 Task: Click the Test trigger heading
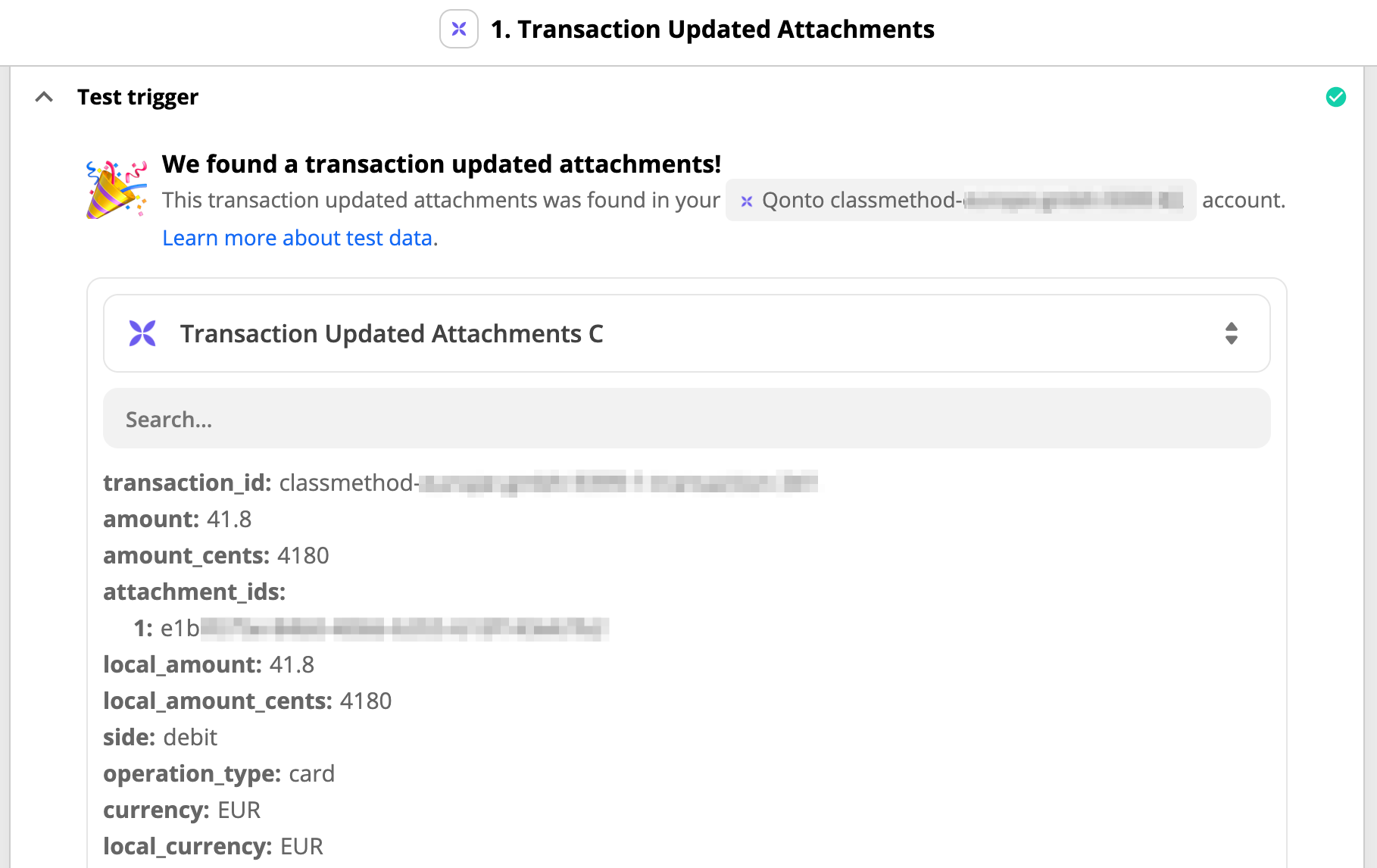click(x=138, y=97)
